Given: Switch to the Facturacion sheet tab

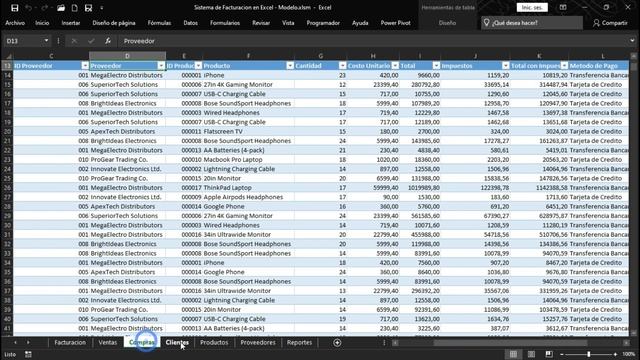Looking at the screenshot, I should click(70, 342).
